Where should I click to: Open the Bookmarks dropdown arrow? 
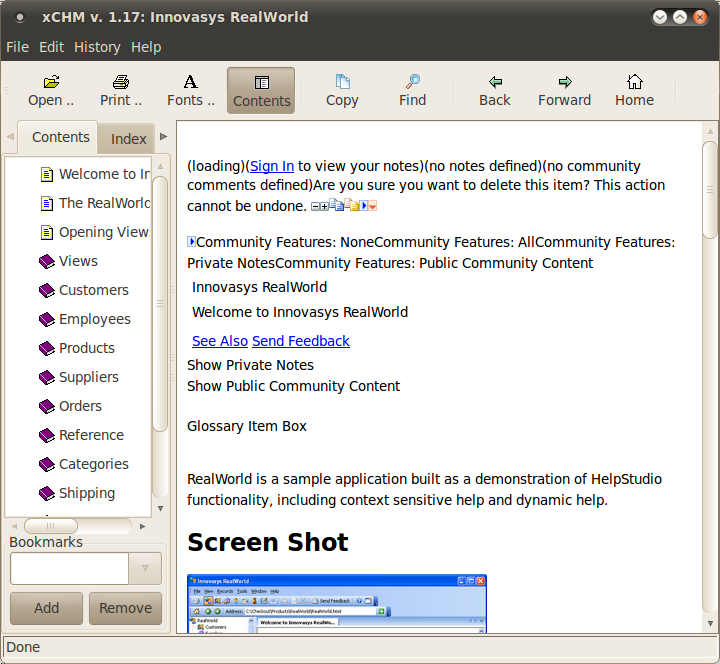(145, 568)
